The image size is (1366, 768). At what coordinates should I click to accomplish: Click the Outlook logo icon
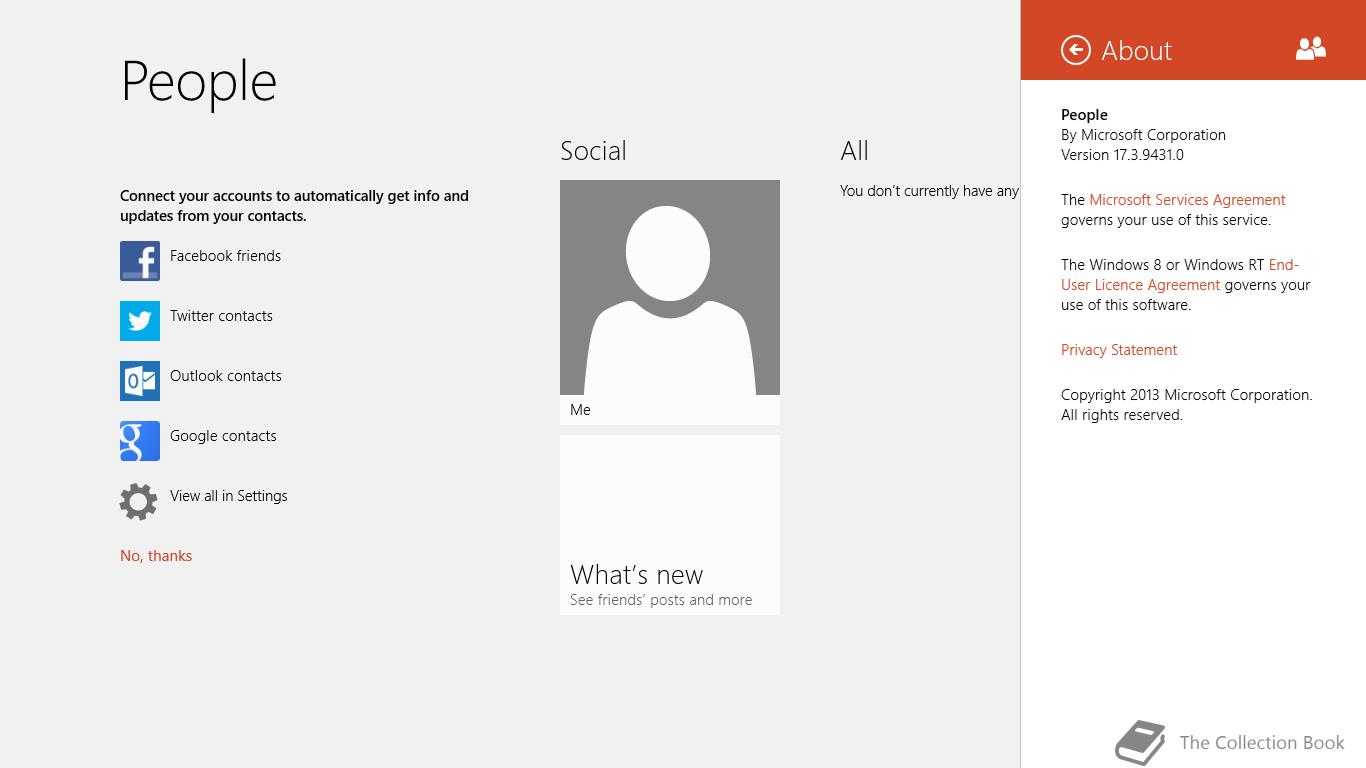point(140,381)
